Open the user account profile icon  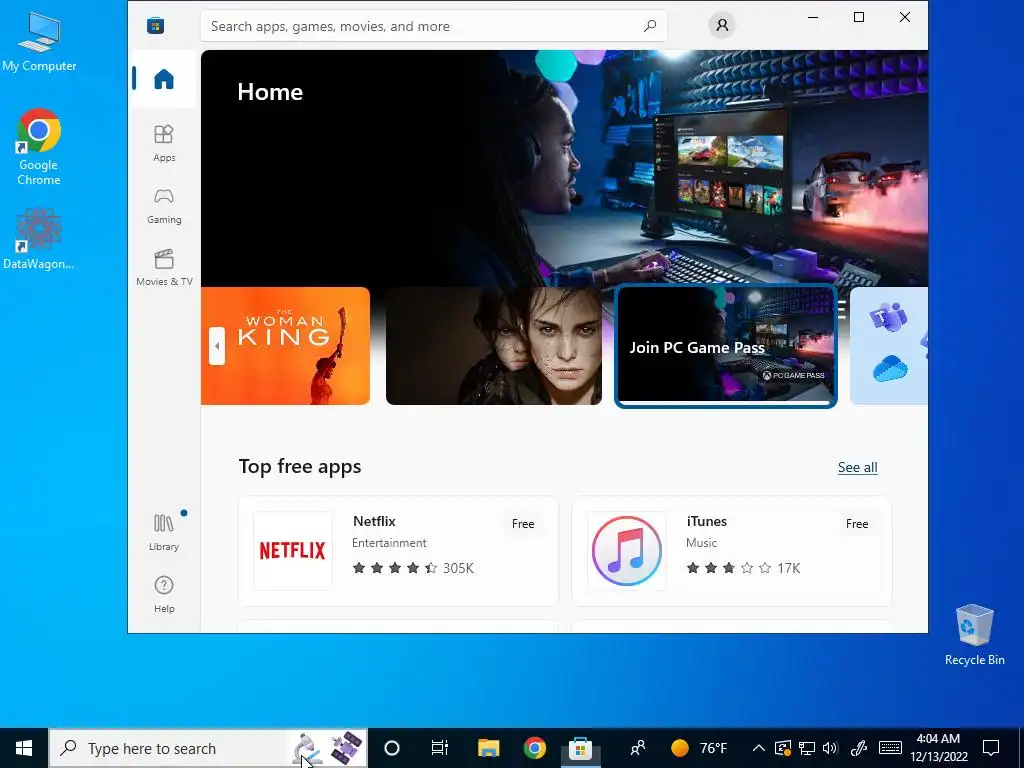(x=722, y=25)
